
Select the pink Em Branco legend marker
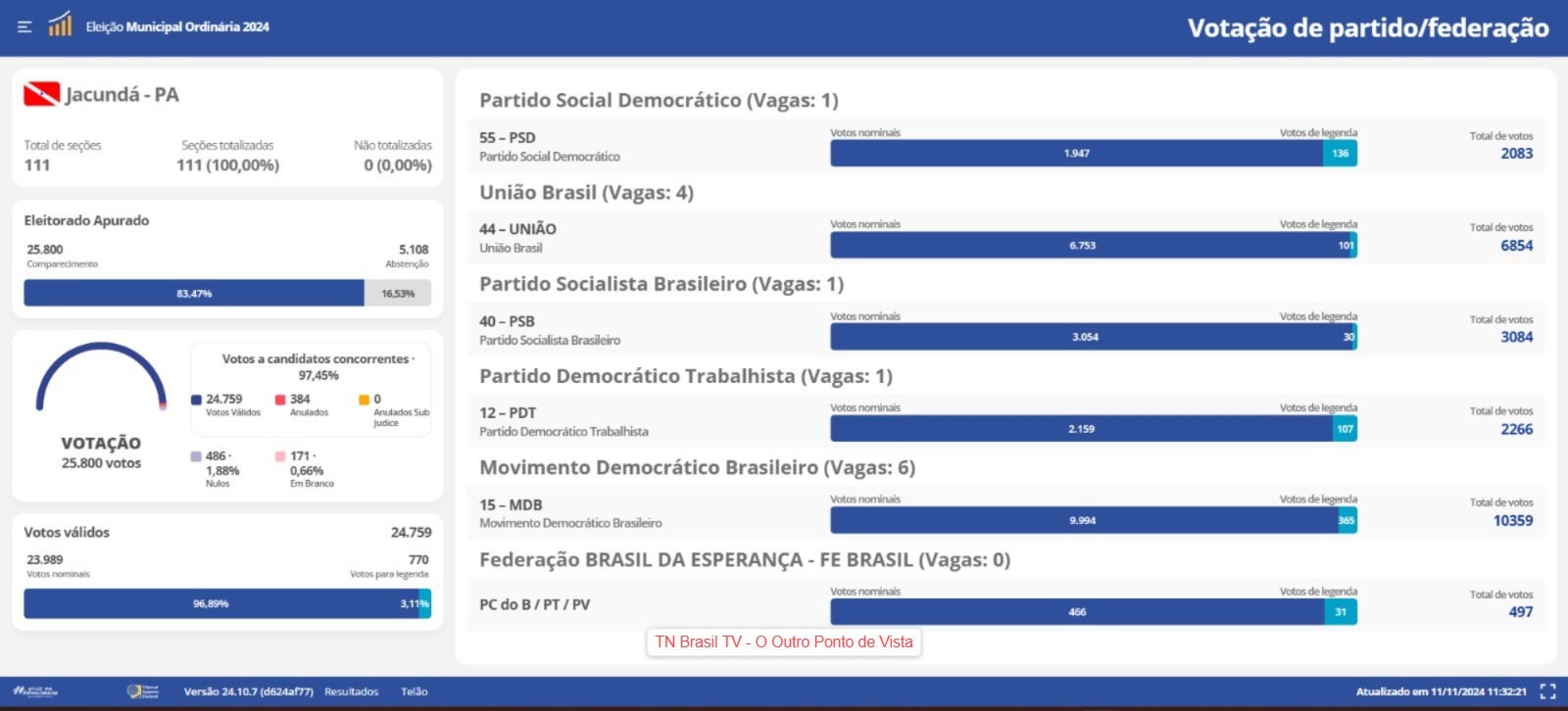(280, 456)
